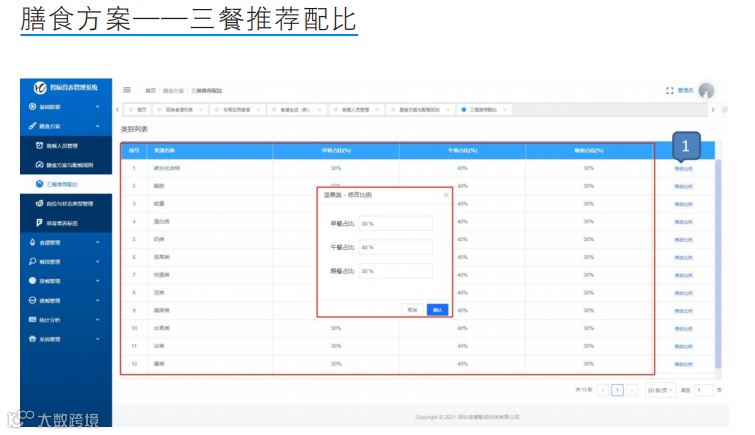755x435 pixels.
Task: Open 膳食方案与配餐规则 sidebar item
Action: pyautogui.click(x=66, y=165)
